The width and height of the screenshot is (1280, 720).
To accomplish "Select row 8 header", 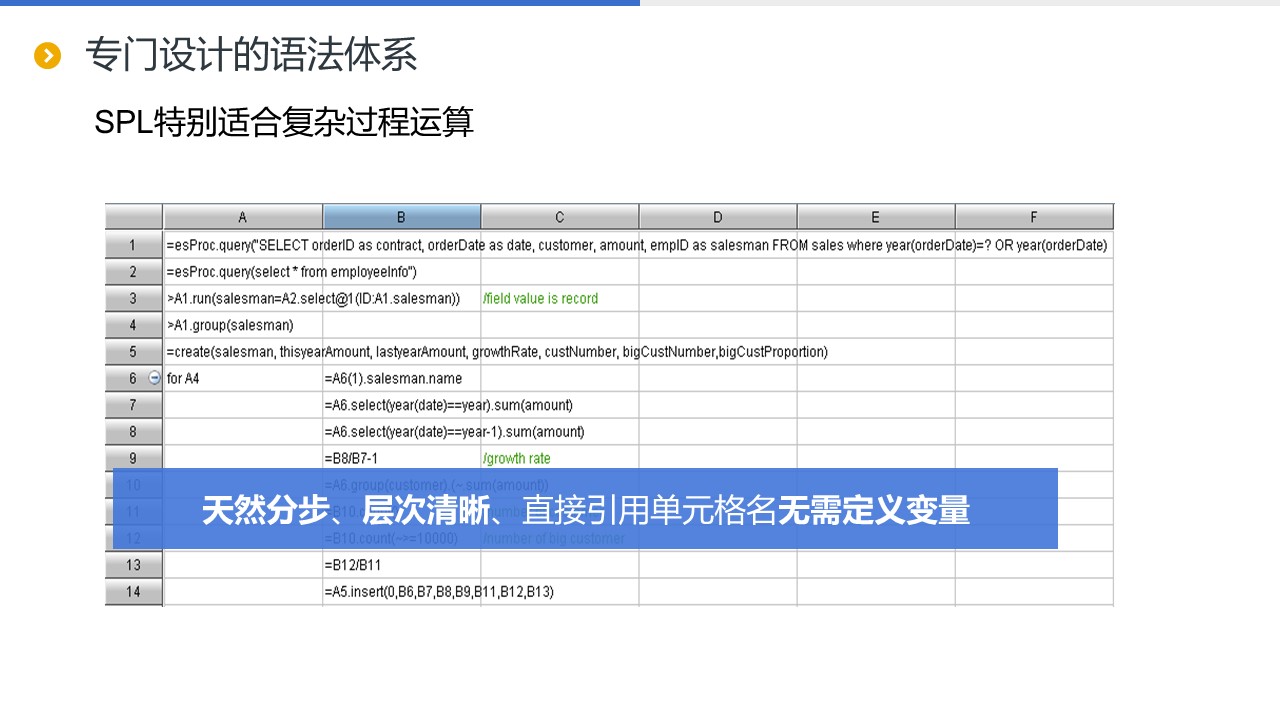I will click(134, 432).
